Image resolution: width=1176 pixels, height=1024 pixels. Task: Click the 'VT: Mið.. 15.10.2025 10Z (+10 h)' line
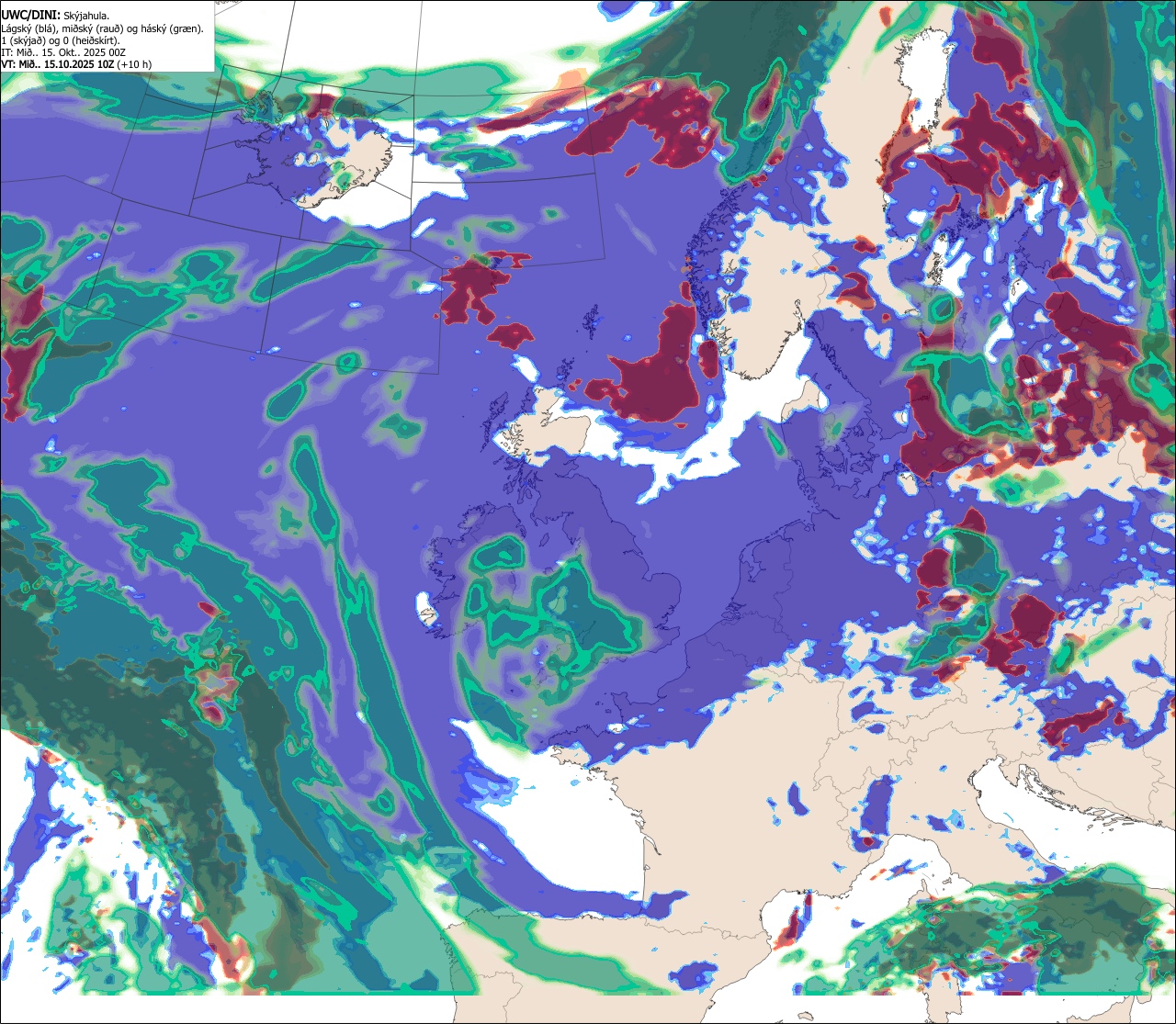[77, 64]
